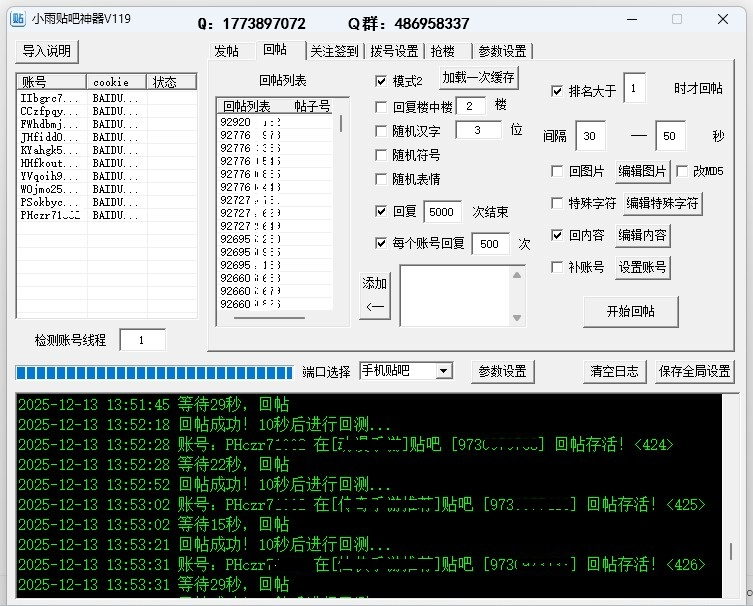Click 保存全局设置 button
The height and width of the screenshot is (606, 753).
click(694, 371)
